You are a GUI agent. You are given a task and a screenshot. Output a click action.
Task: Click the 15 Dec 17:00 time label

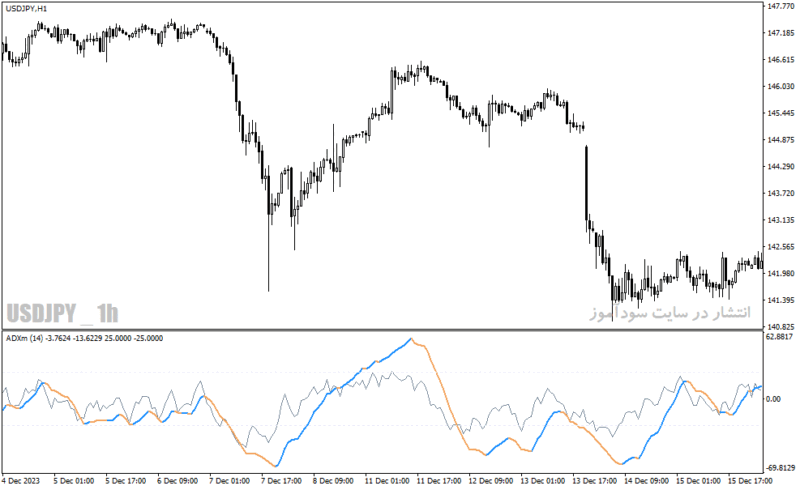point(750,481)
